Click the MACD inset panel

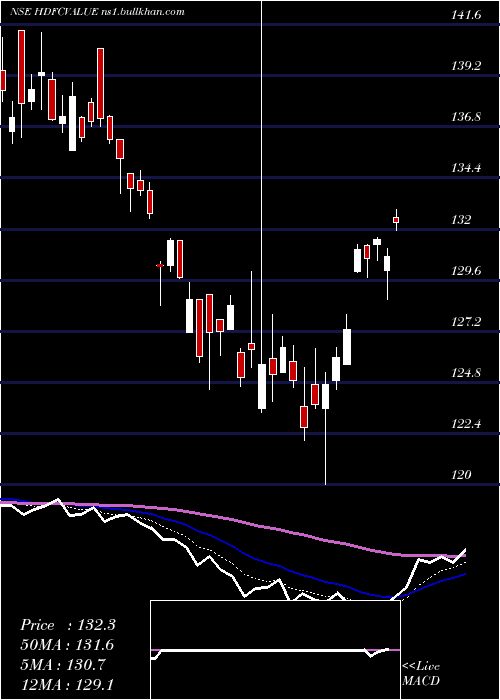click(275, 650)
